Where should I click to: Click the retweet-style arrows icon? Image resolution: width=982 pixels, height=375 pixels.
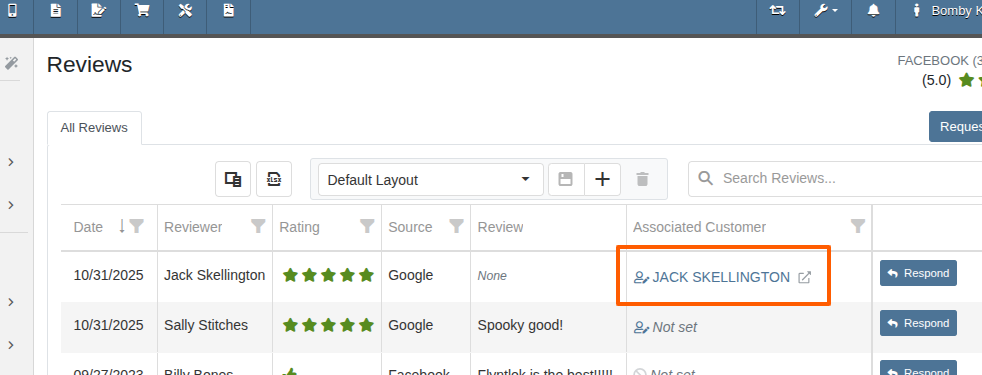coord(778,11)
